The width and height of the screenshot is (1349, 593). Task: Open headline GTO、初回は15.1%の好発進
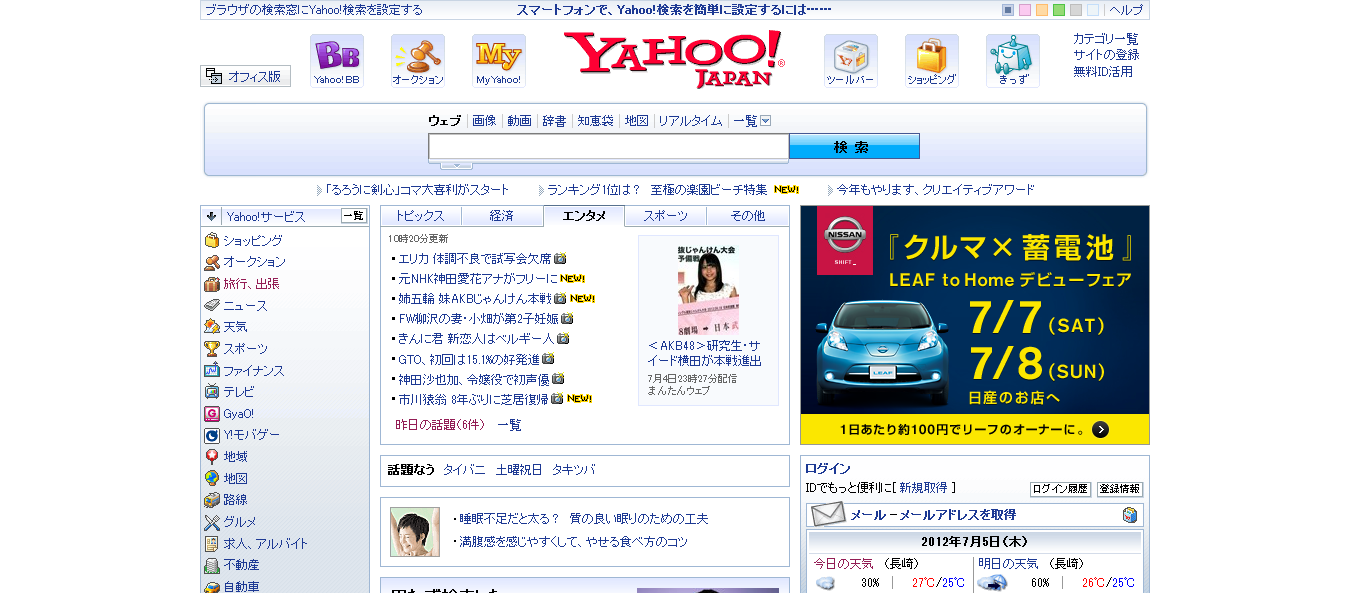tap(469, 359)
